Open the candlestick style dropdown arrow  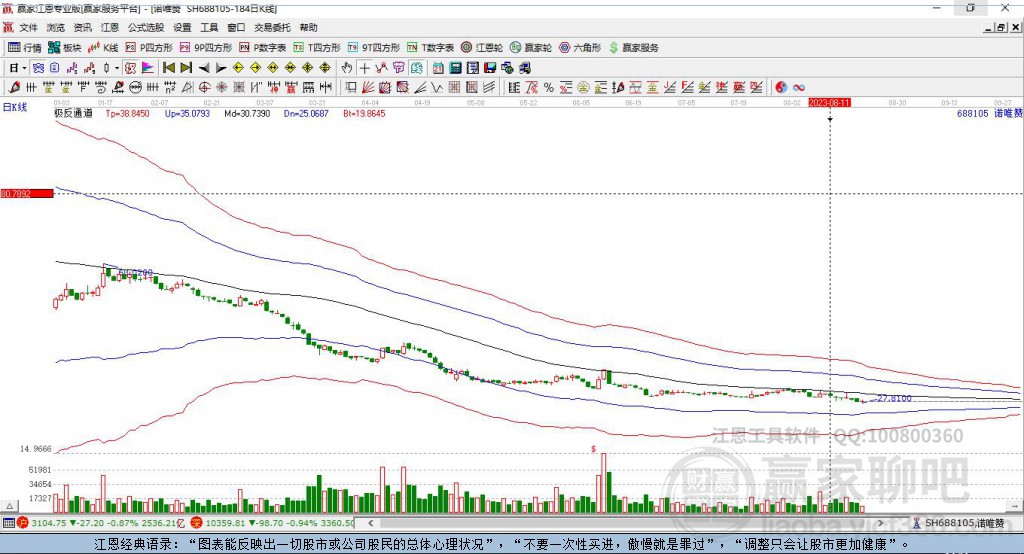click(x=116, y=68)
